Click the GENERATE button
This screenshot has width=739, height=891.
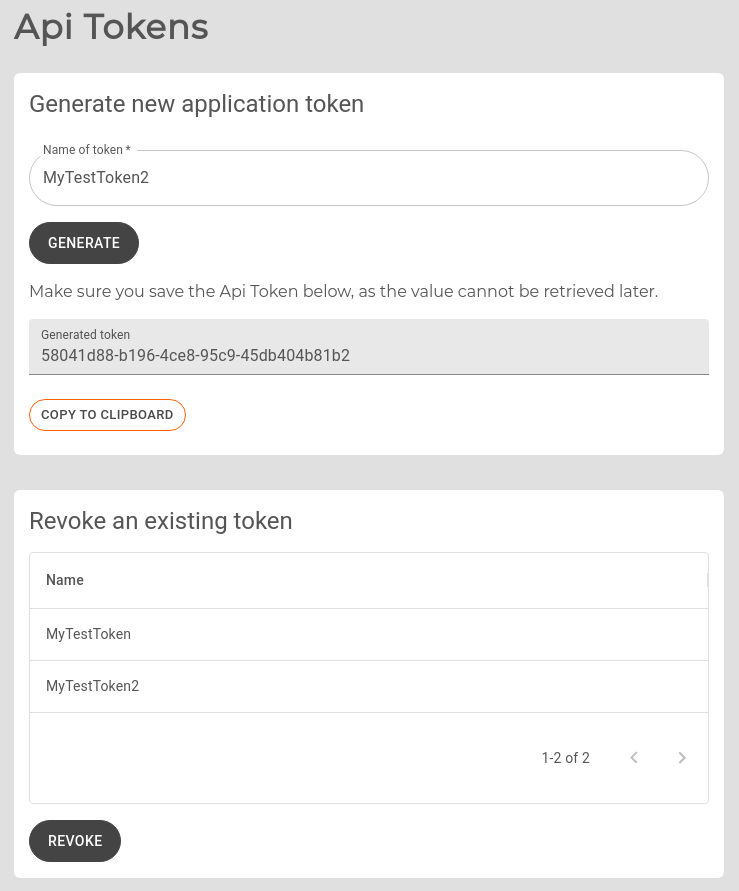pos(84,243)
